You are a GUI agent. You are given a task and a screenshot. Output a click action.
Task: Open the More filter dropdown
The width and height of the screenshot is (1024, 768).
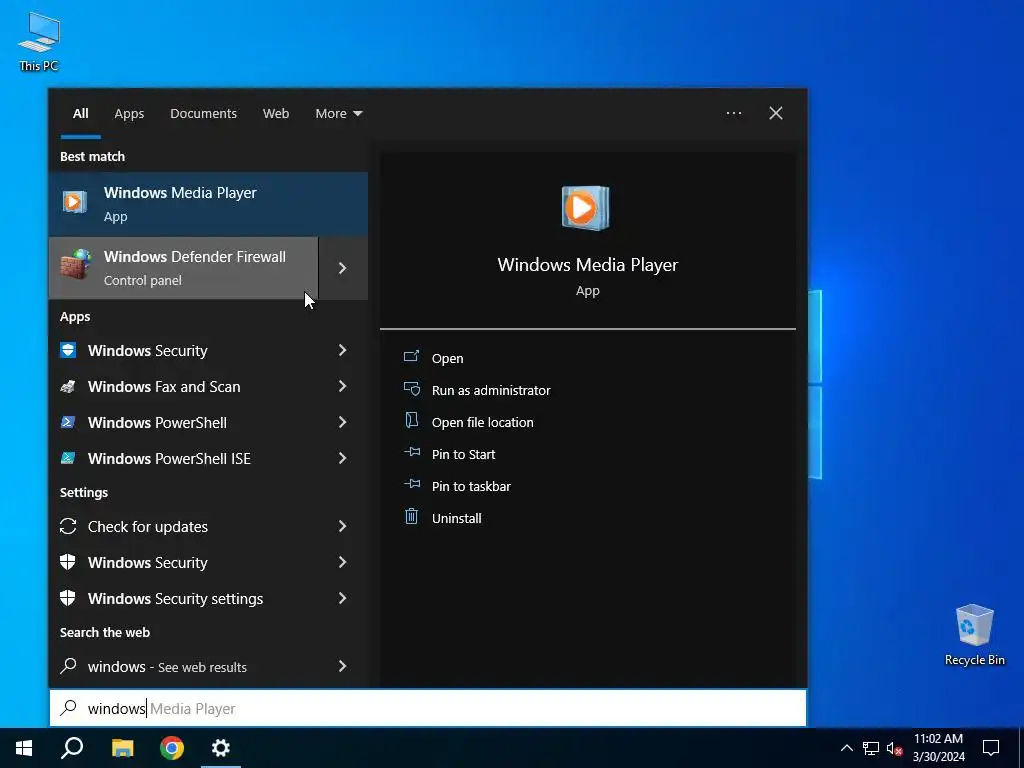[338, 113]
